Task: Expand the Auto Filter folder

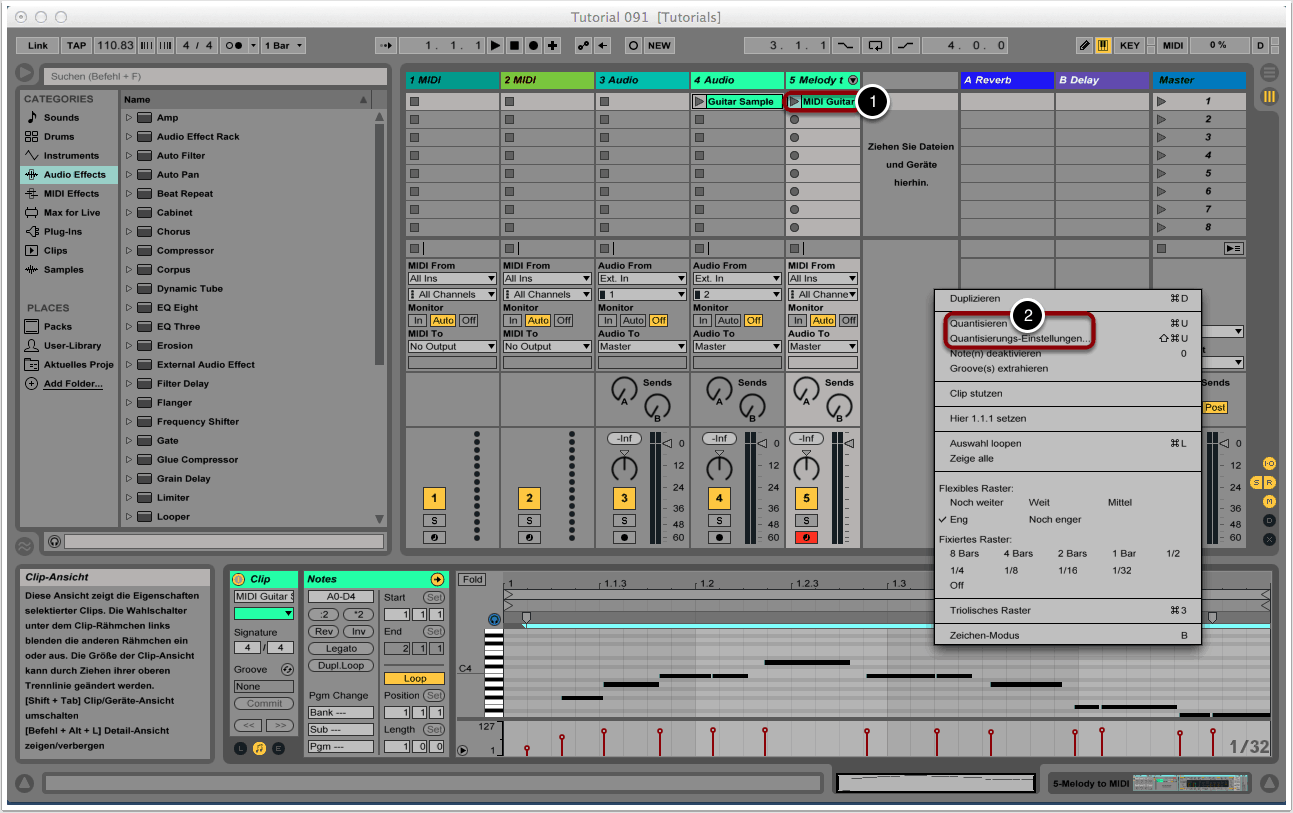Action: click(x=129, y=156)
